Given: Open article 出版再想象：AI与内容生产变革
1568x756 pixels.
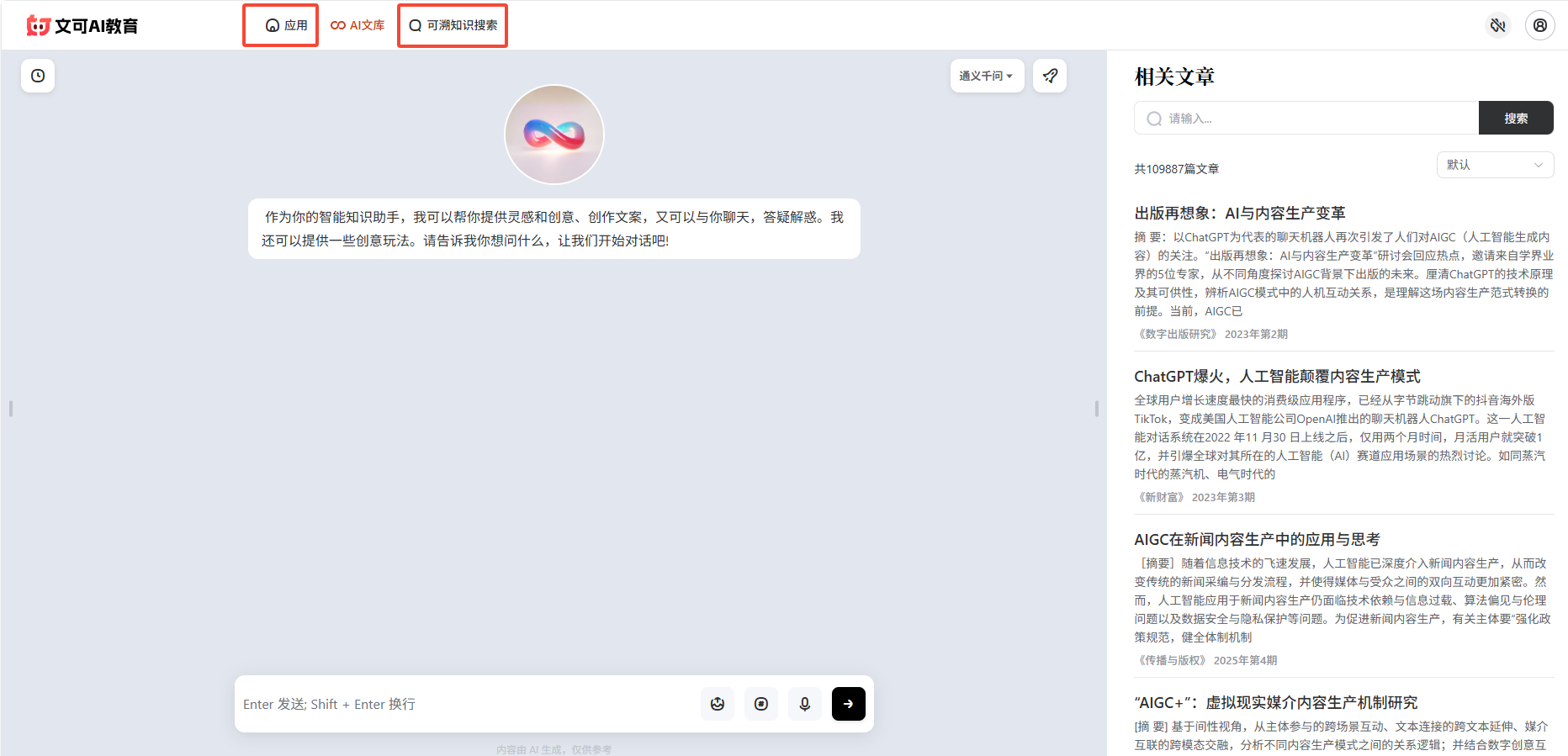Looking at the screenshot, I should pyautogui.click(x=1239, y=214).
